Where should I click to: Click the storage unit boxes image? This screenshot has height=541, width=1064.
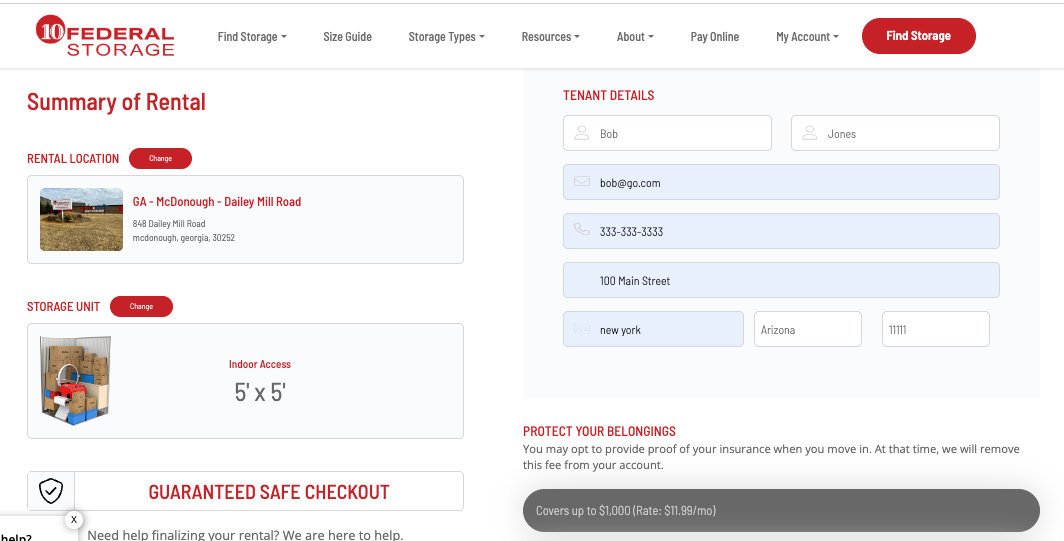[x=76, y=380]
